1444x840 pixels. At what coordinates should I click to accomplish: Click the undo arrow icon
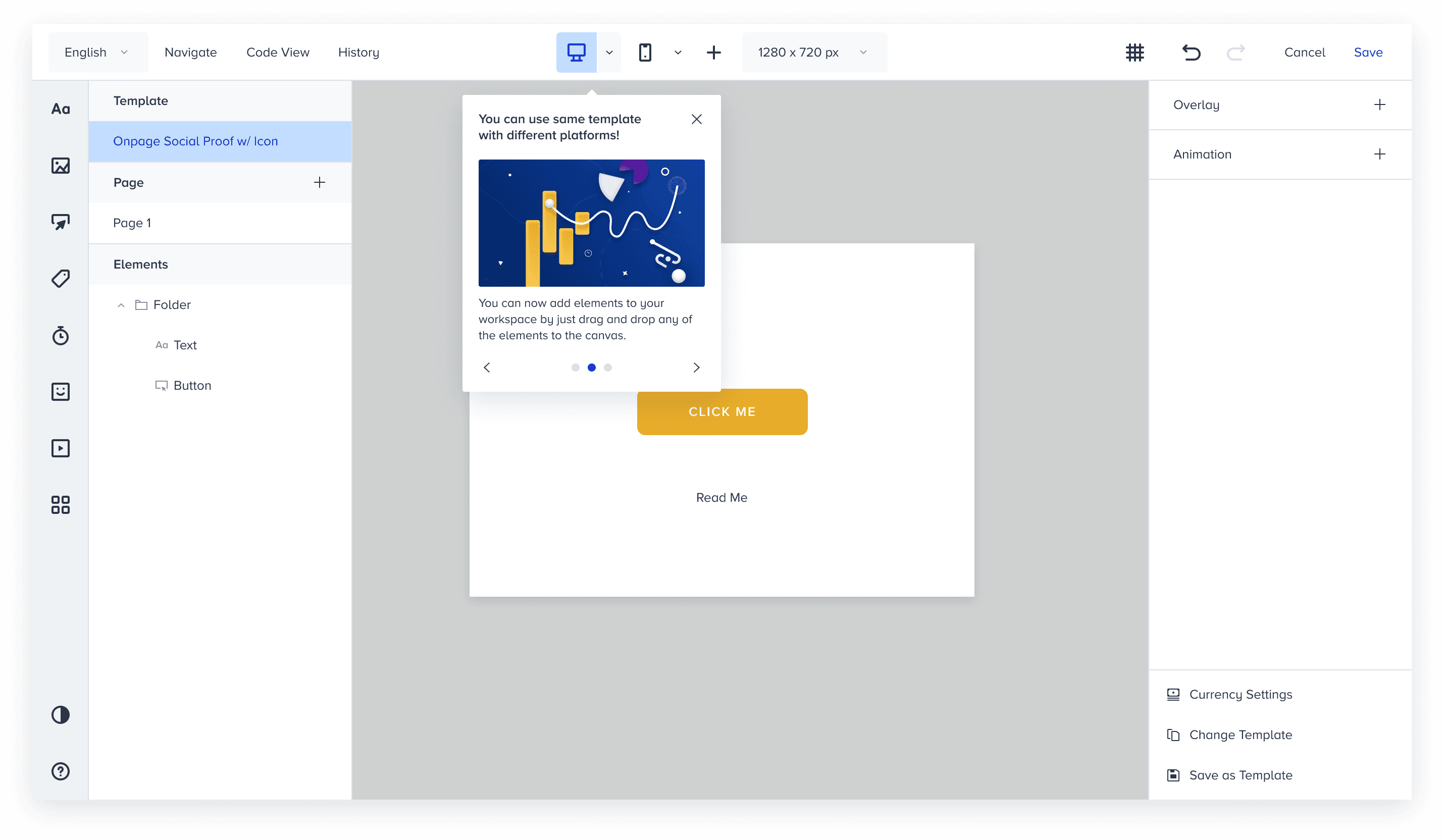point(1192,52)
